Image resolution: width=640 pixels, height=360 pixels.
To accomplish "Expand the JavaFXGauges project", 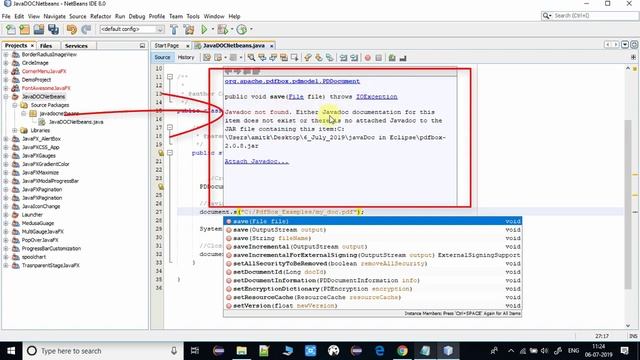I will coord(6,156).
